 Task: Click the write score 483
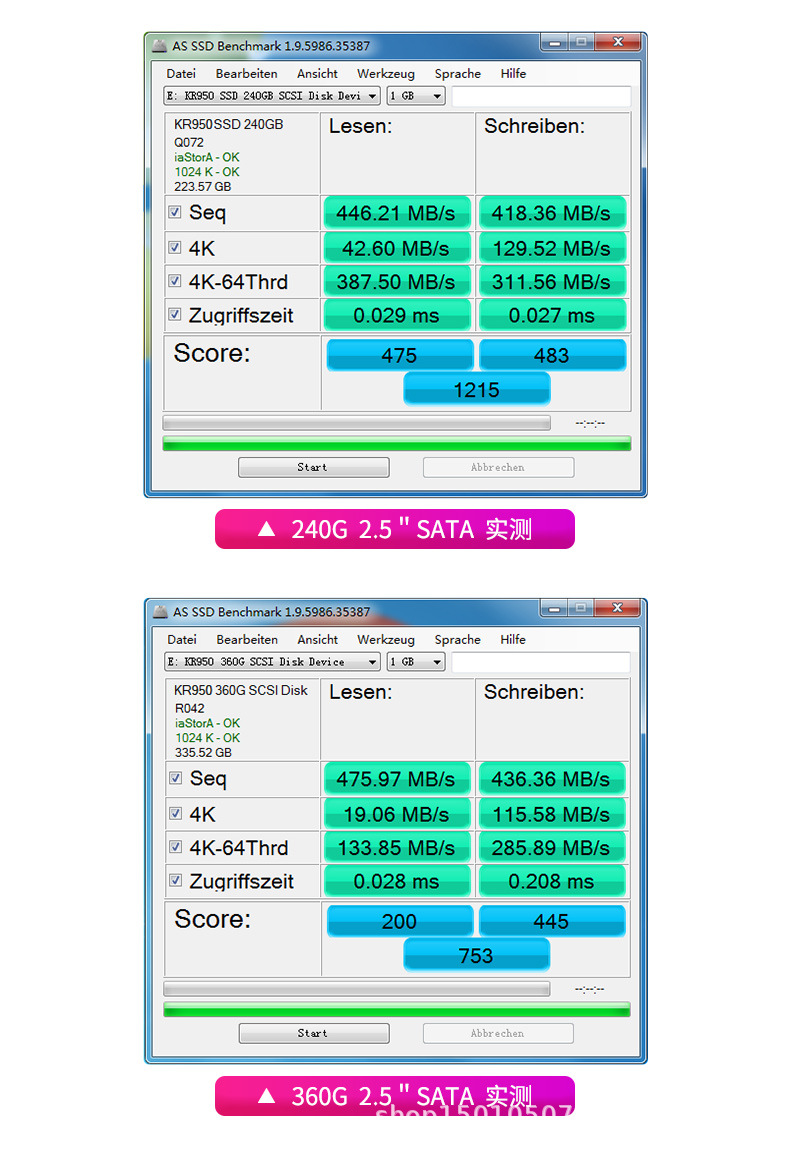(x=552, y=355)
